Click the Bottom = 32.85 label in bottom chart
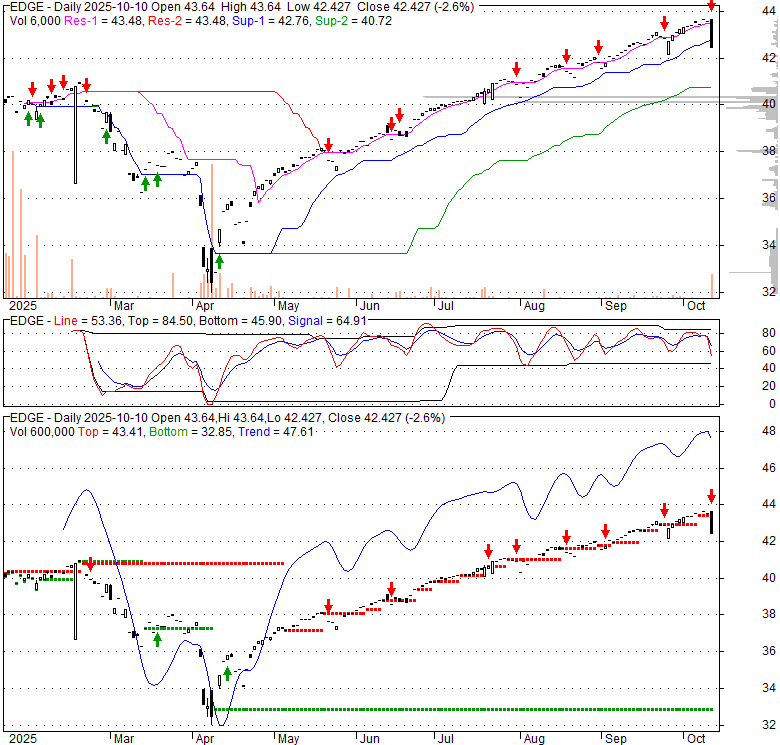Image resolution: width=780 pixels, height=745 pixels. pos(190,432)
